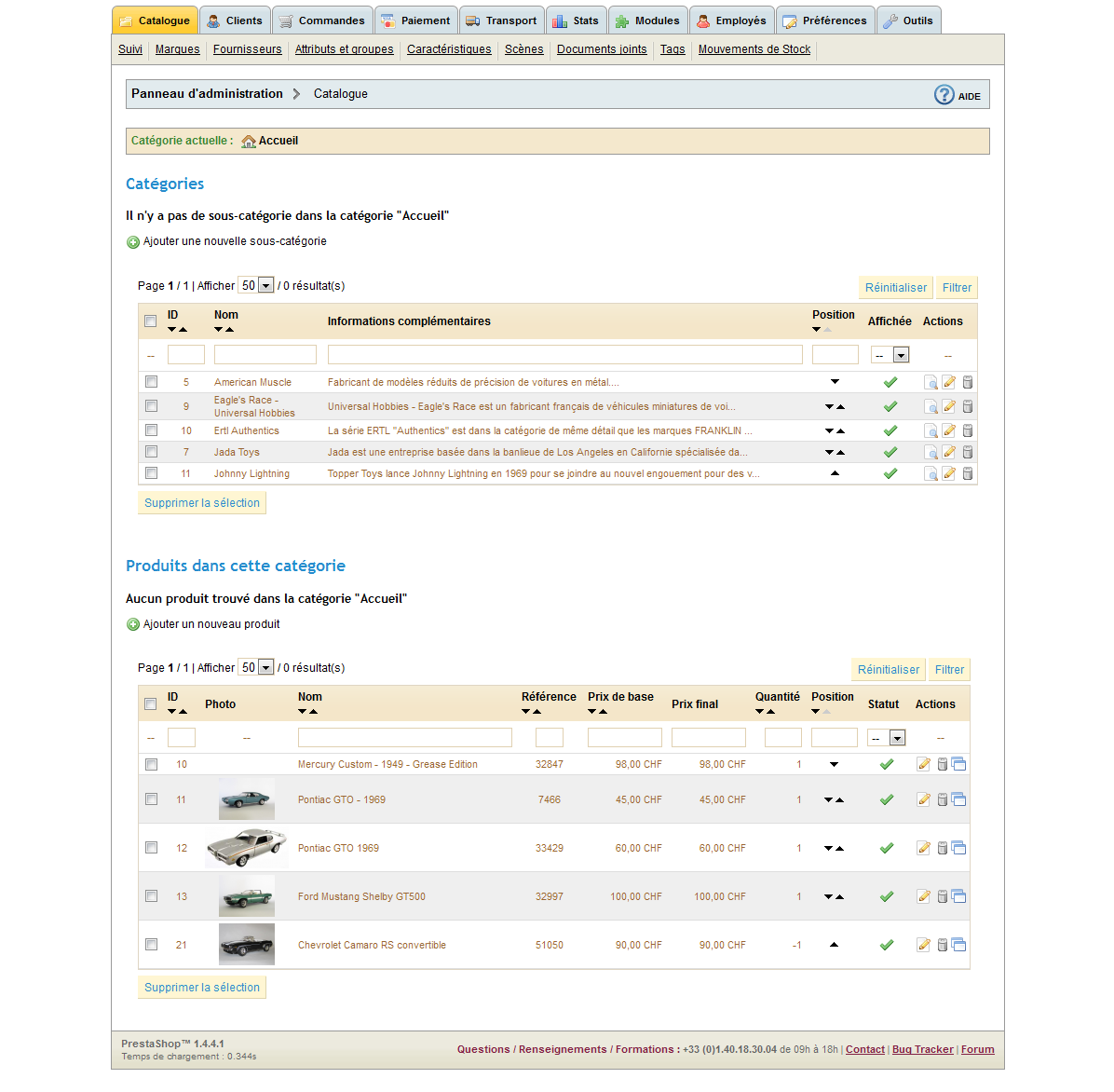Click Réinitialiser above the categories table

pyautogui.click(x=895, y=288)
